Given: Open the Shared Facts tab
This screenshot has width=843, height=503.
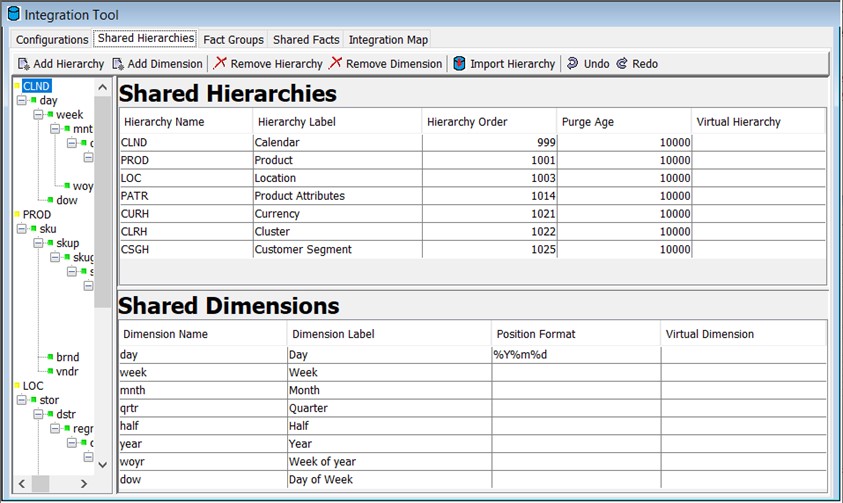Looking at the screenshot, I should [306, 40].
